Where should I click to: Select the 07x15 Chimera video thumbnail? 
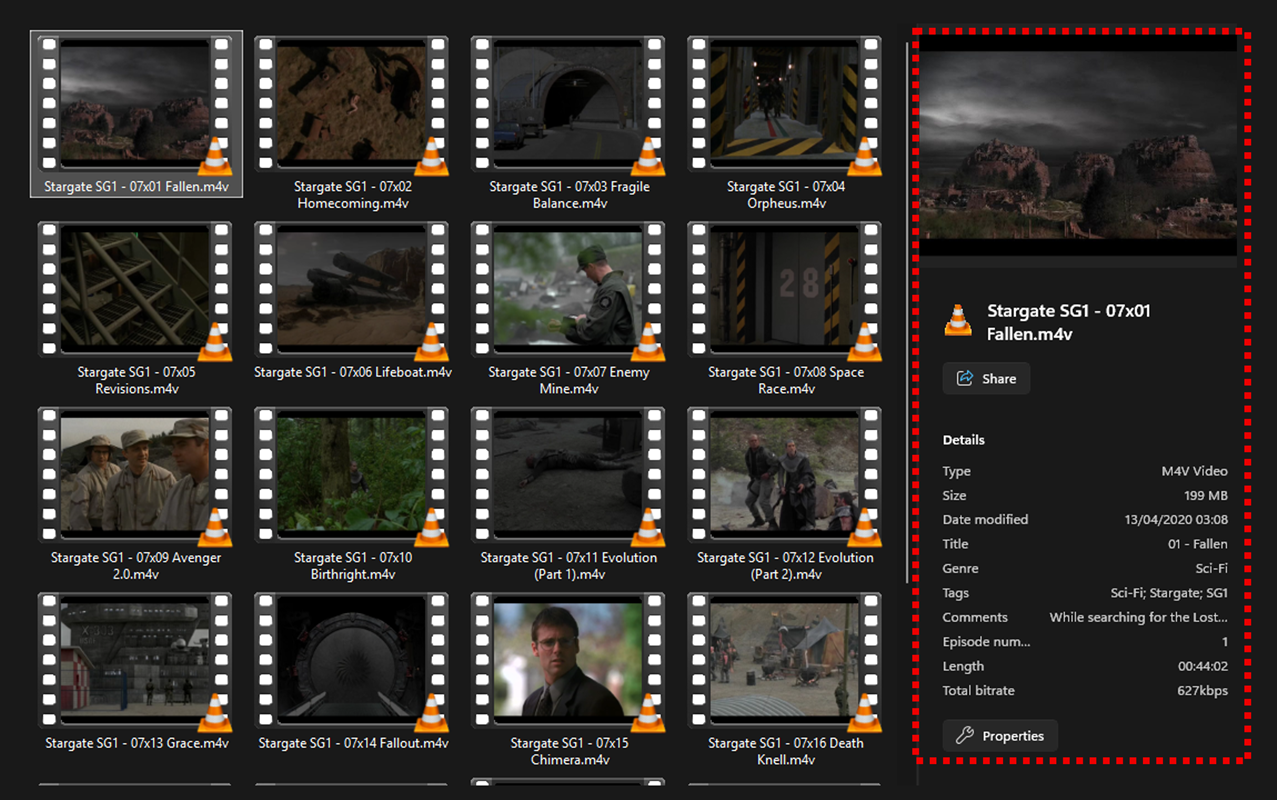pos(568,661)
